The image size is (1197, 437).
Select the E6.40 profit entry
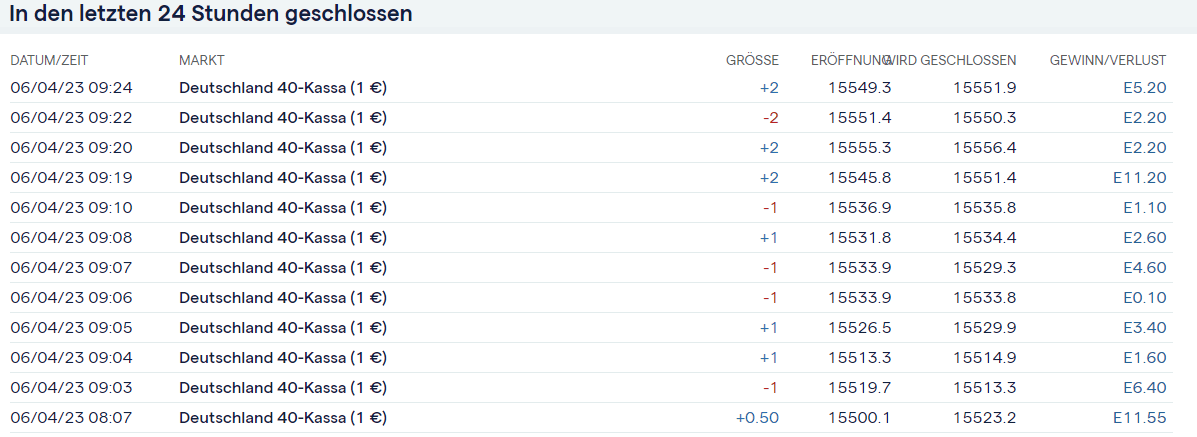click(1145, 388)
